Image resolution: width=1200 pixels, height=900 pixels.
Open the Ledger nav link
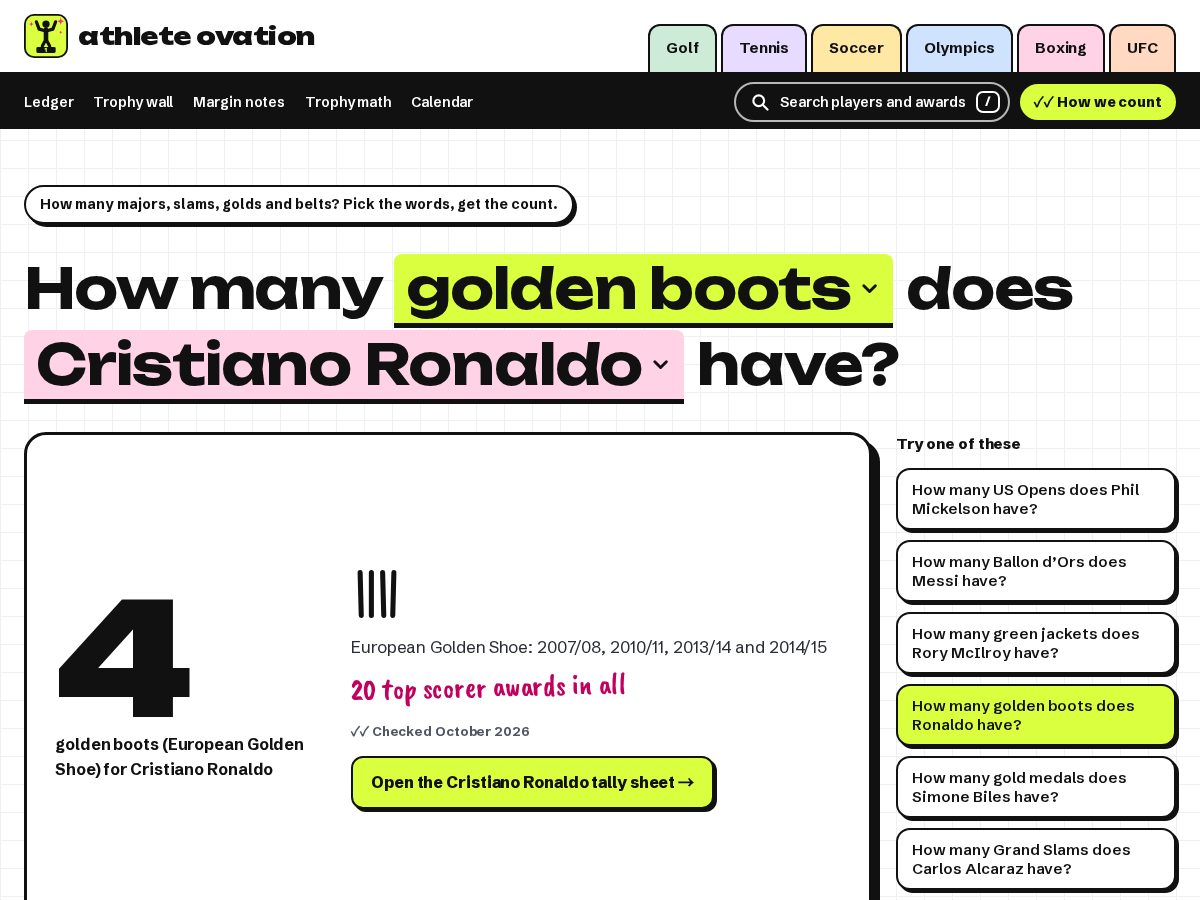click(x=49, y=102)
